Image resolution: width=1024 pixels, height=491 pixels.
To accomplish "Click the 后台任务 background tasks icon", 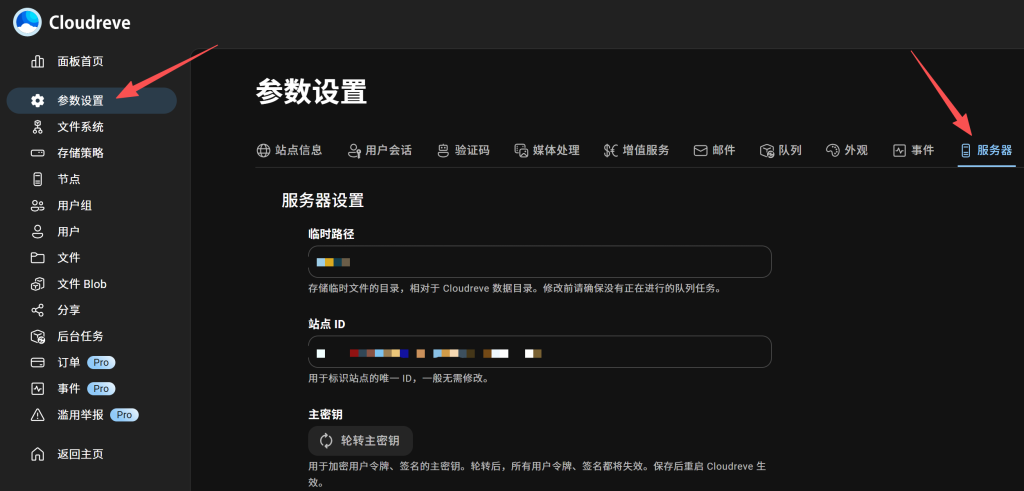I will coord(38,336).
